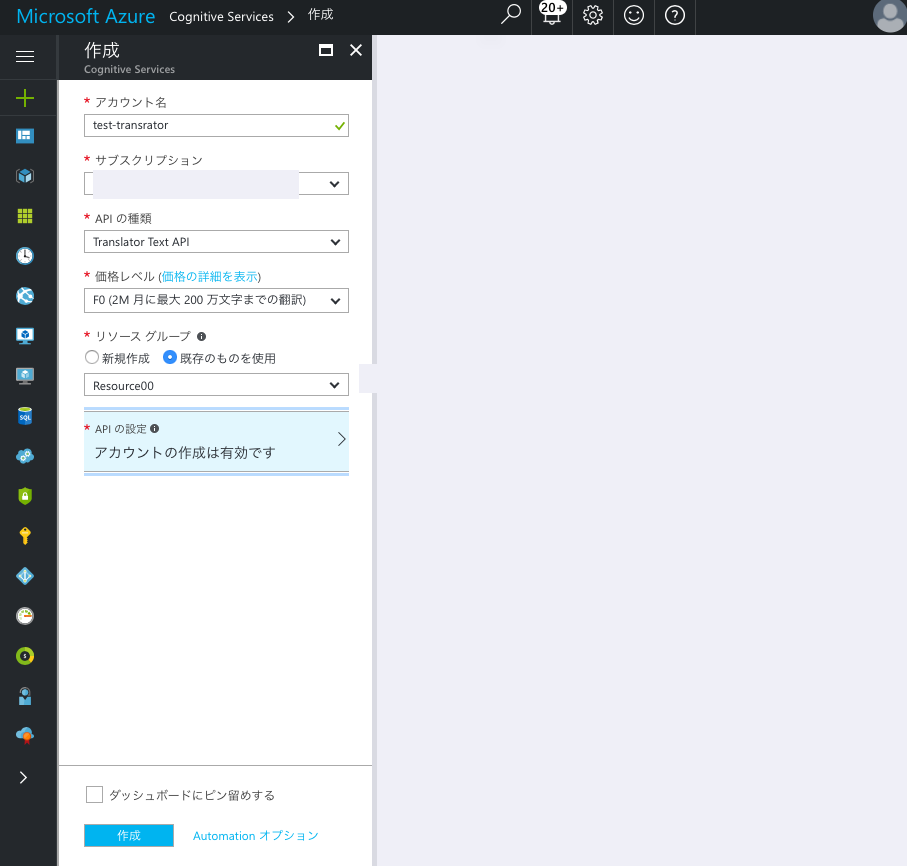Viewport: 907px width, 866px height.
Task: Open Advisor cloud ribbon icon
Action: tap(25, 736)
